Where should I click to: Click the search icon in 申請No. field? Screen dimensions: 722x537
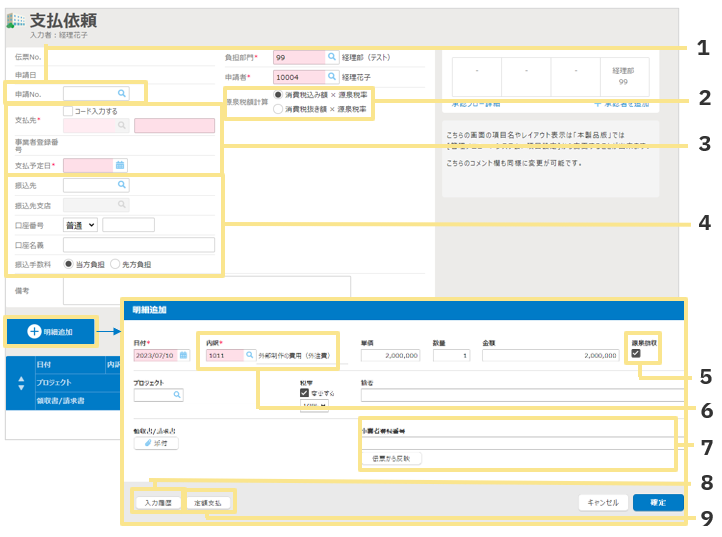122,93
